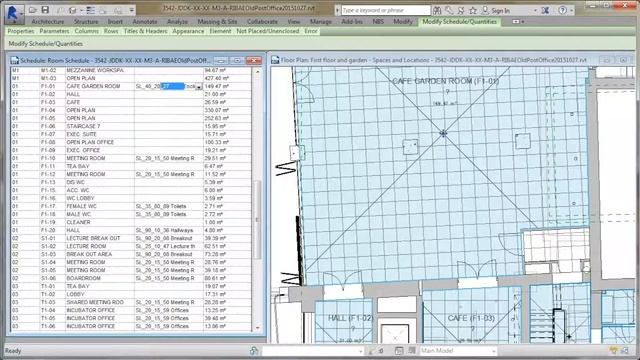Open the Structure ribbon tab

86,22
